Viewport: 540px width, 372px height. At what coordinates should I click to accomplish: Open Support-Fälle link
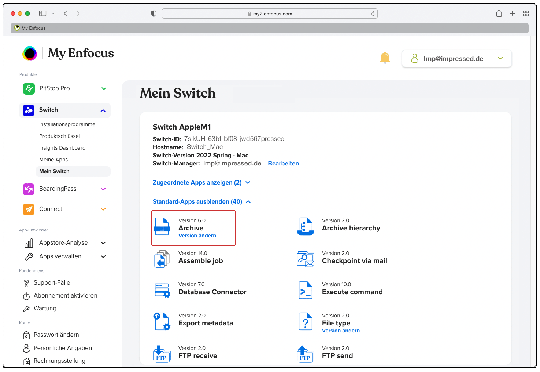[52, 283]
